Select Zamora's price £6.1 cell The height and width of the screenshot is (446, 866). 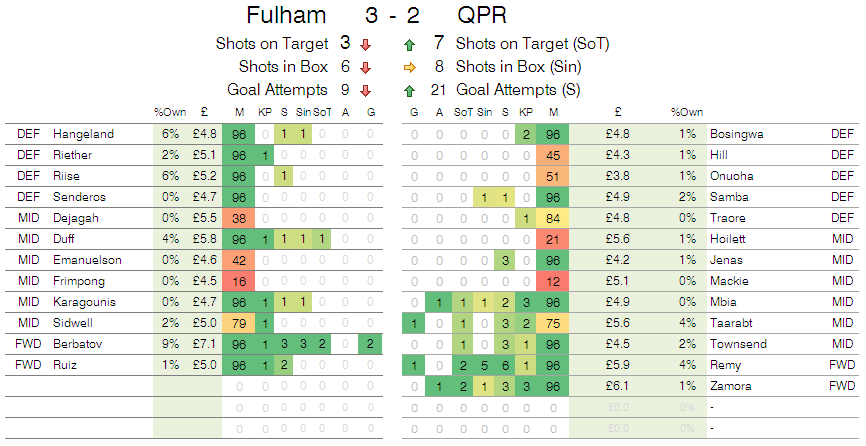(x=617, y=386)
